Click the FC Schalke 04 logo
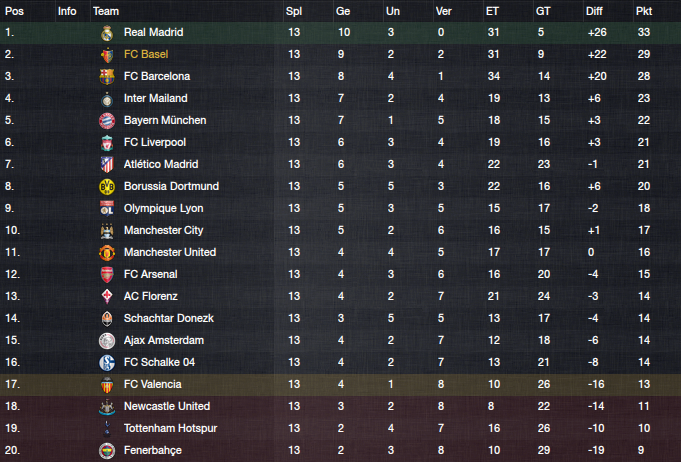 pyautogui.click(x=107, y=363)
